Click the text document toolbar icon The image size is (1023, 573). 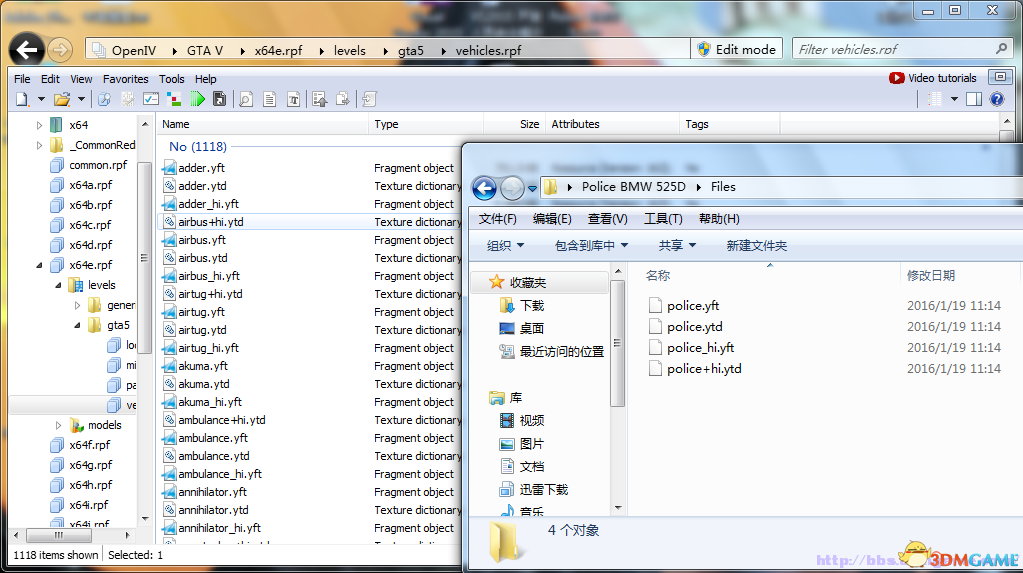[x=269, y=99]
